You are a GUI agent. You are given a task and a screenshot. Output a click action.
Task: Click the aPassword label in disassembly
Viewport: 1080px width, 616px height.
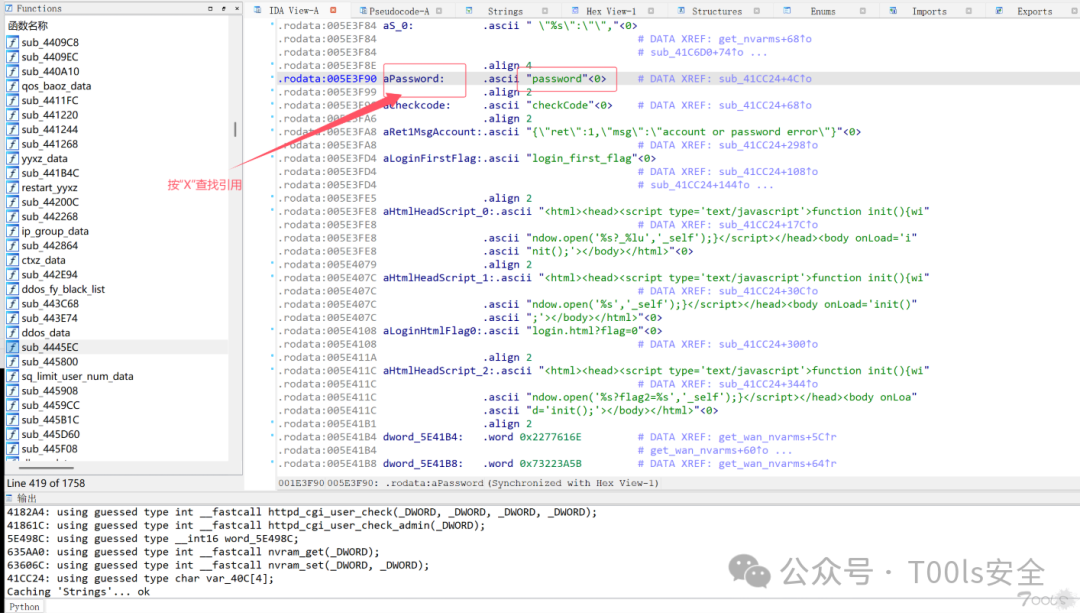pyautogui.click(x=414, y=79)
